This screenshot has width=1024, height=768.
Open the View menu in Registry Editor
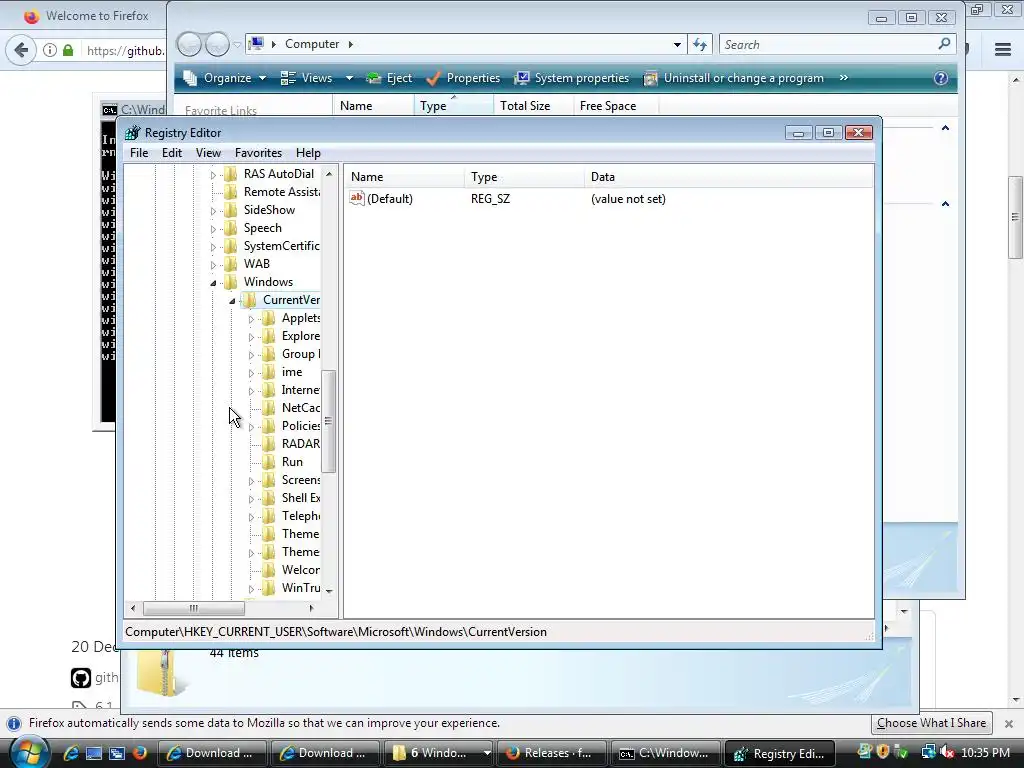click(x=208, y=153)
